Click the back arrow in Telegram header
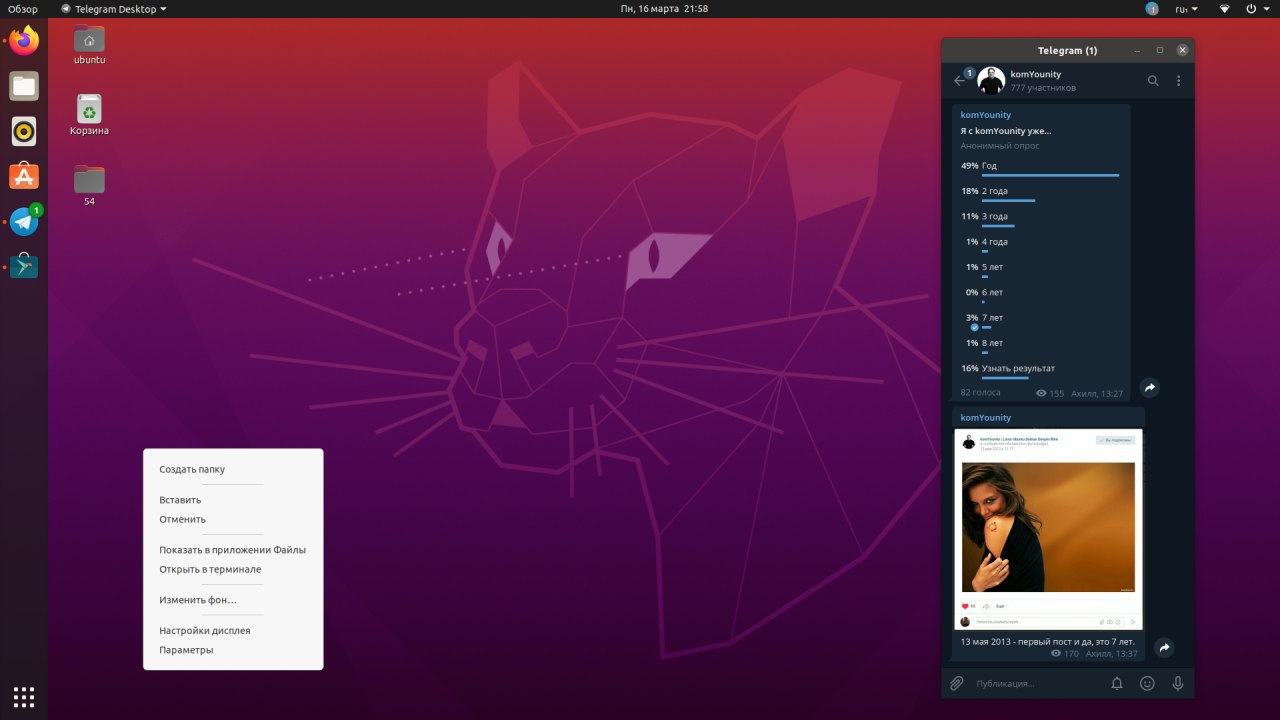This screenshot has height=720, width=1280. click(x=960, y=81)
